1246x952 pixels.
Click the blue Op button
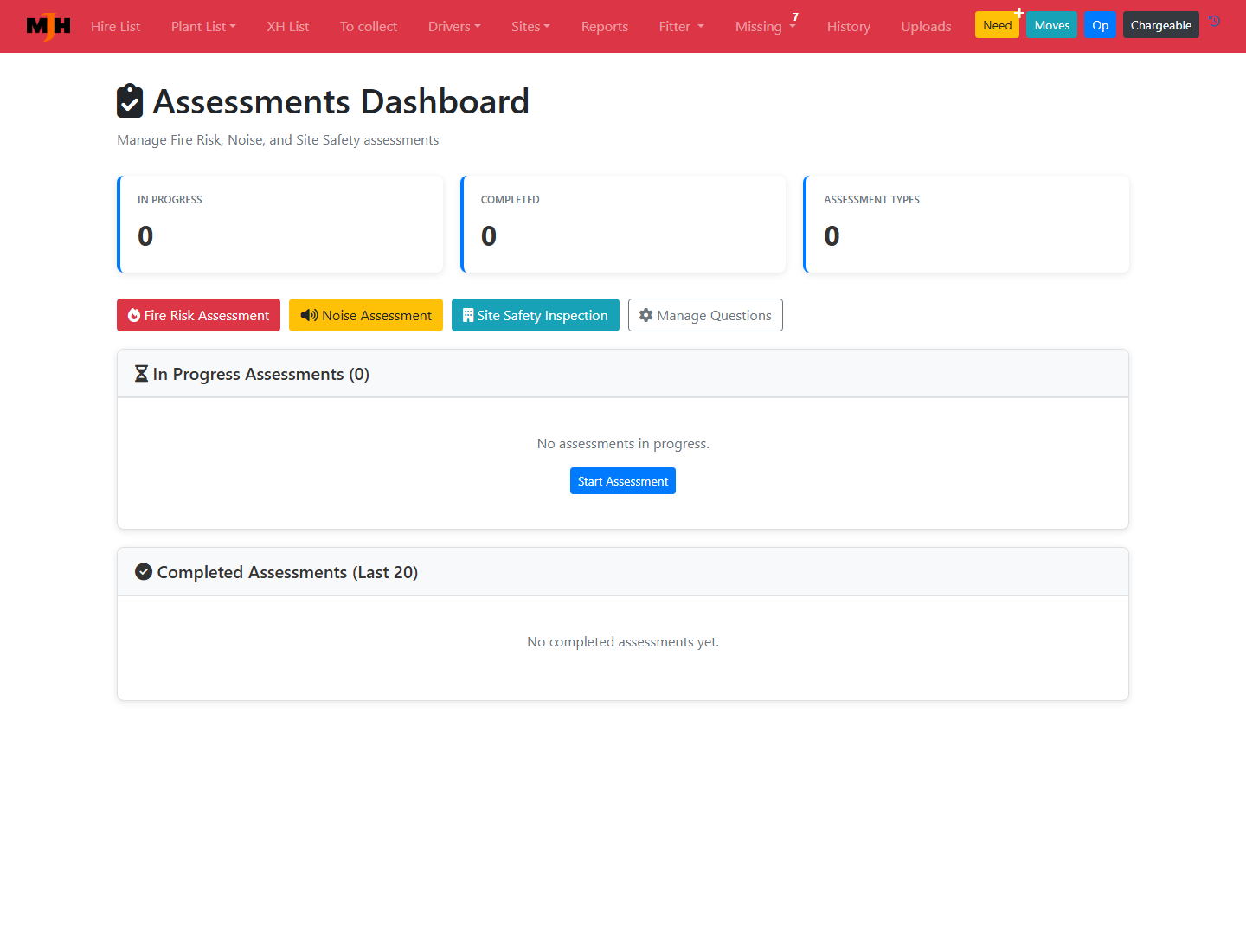pyautogui.click(x=1101, y=25)
